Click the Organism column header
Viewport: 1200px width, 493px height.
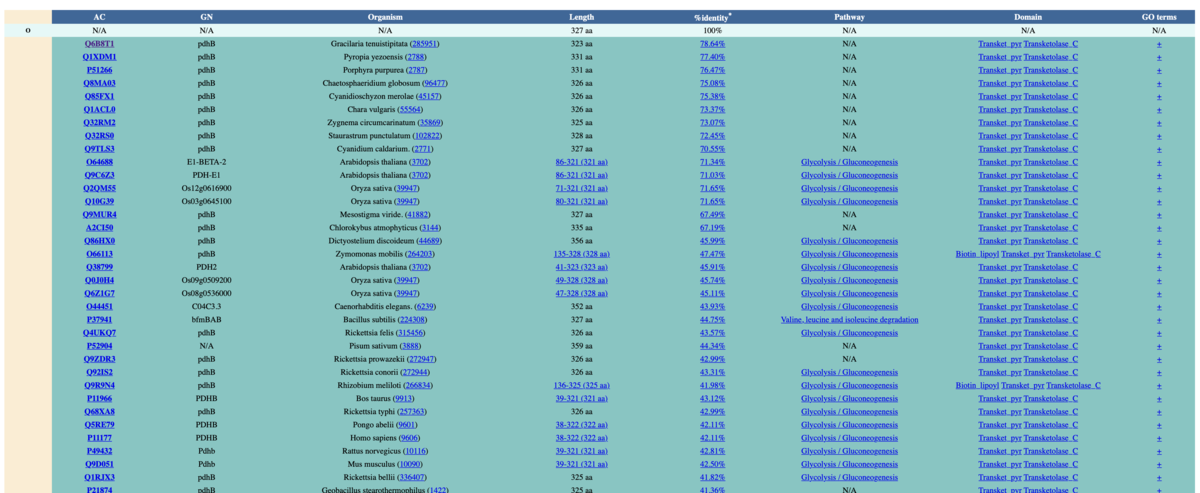pos(385,17)
